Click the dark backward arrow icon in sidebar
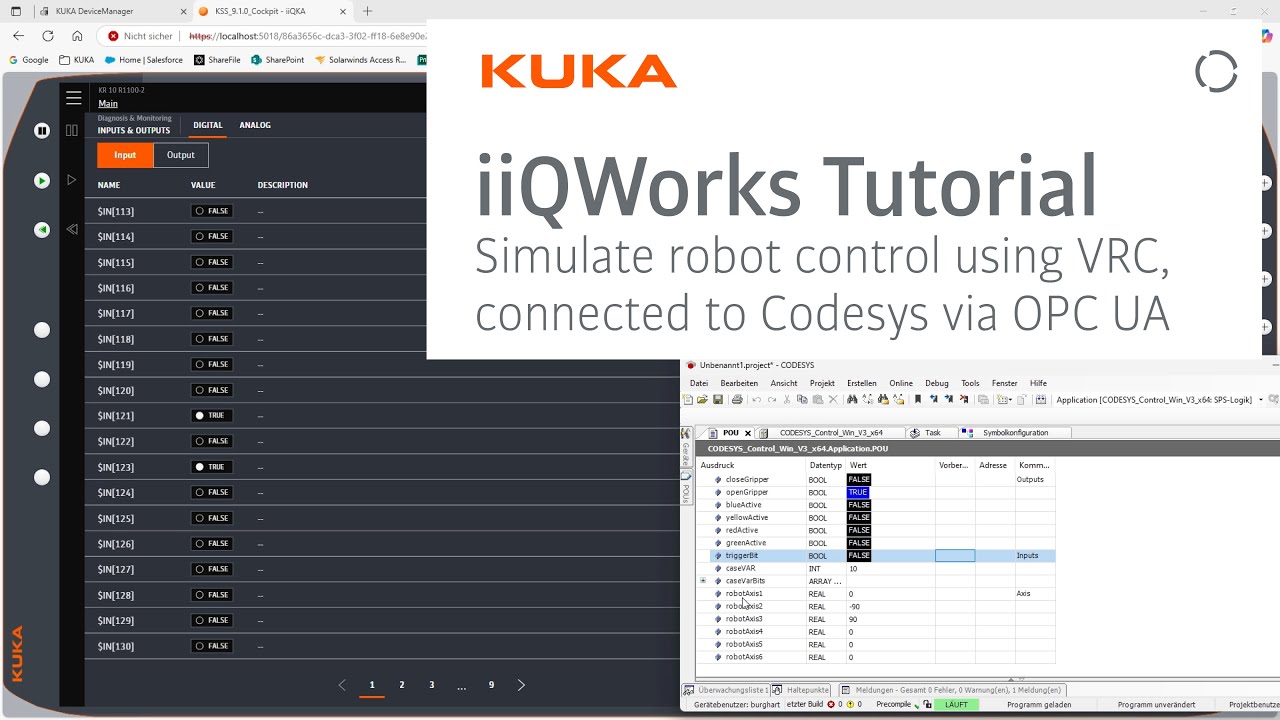The image size is (1280, 720). (72, 229)
